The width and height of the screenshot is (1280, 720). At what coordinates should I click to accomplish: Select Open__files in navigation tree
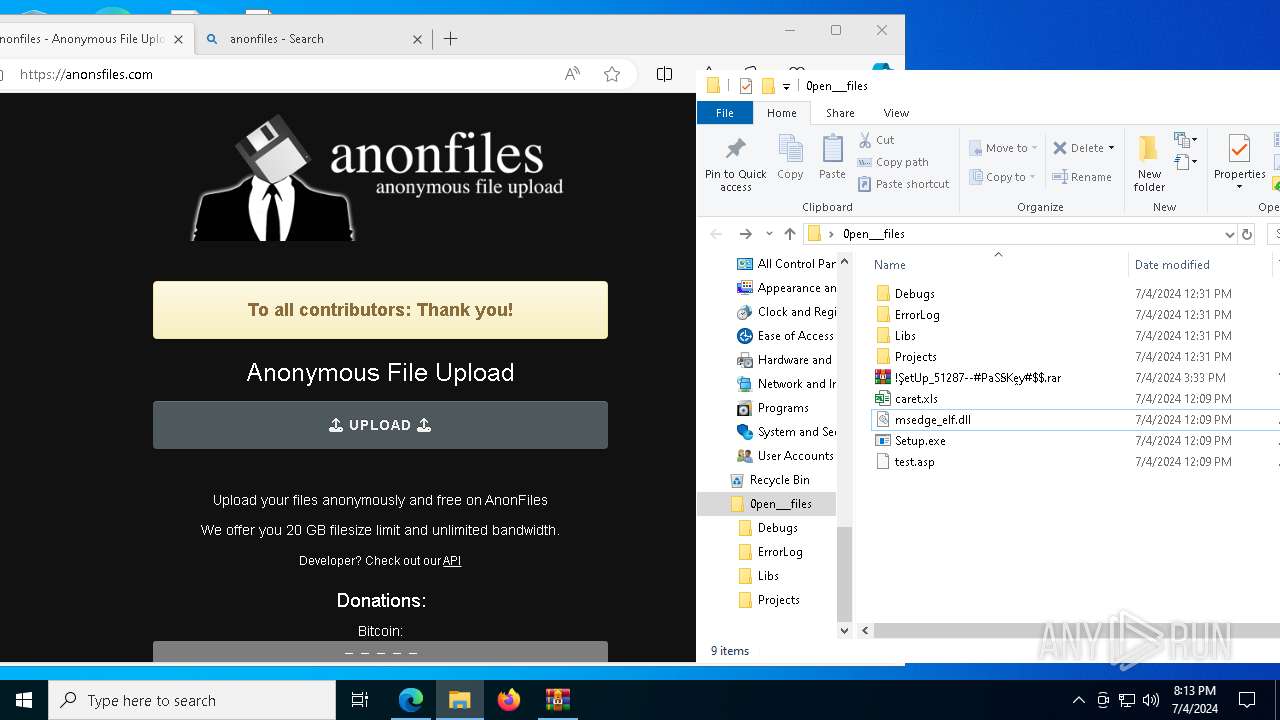coord(770,504)
